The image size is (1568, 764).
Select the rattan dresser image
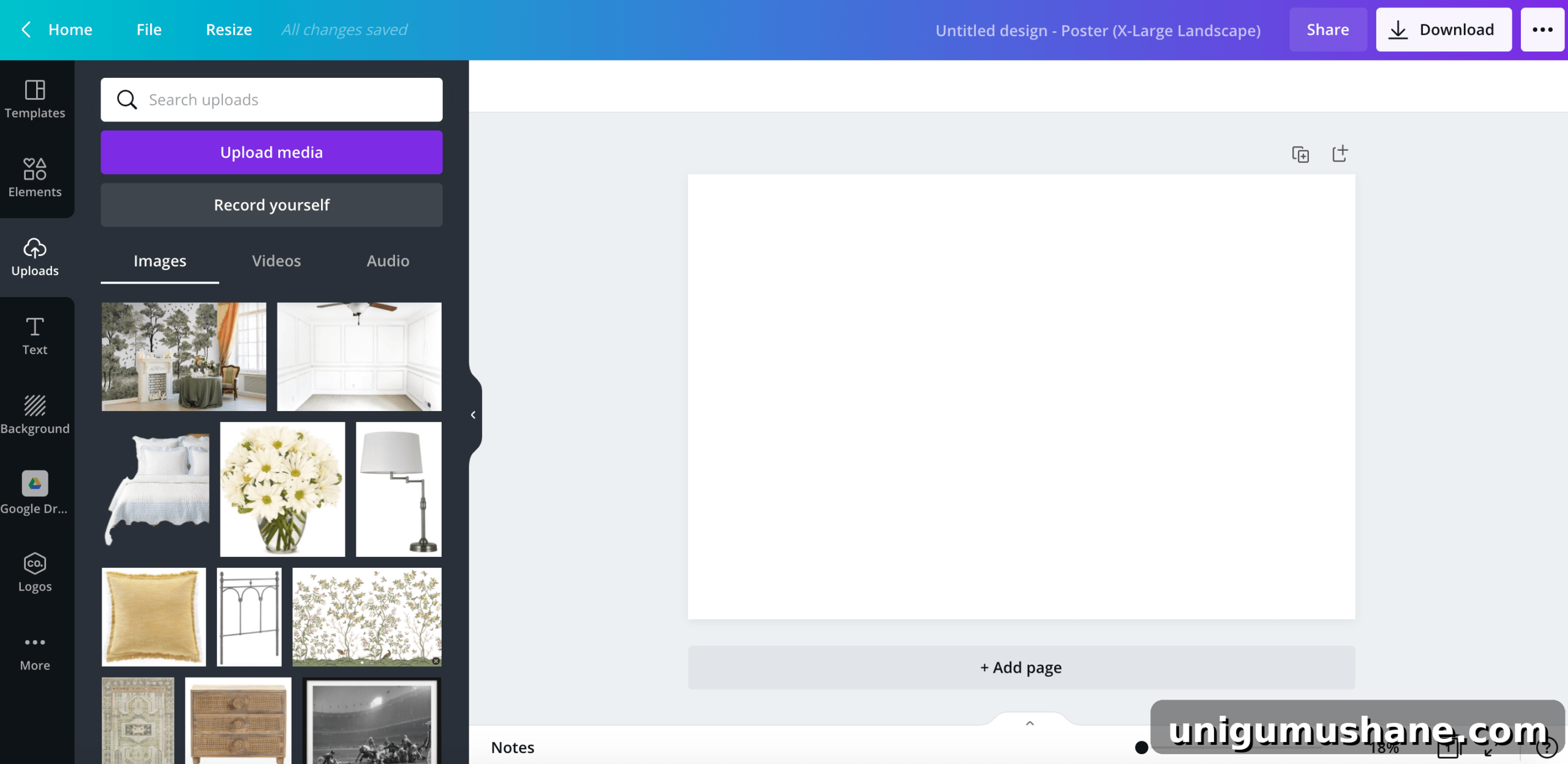(x=238, y=721)
